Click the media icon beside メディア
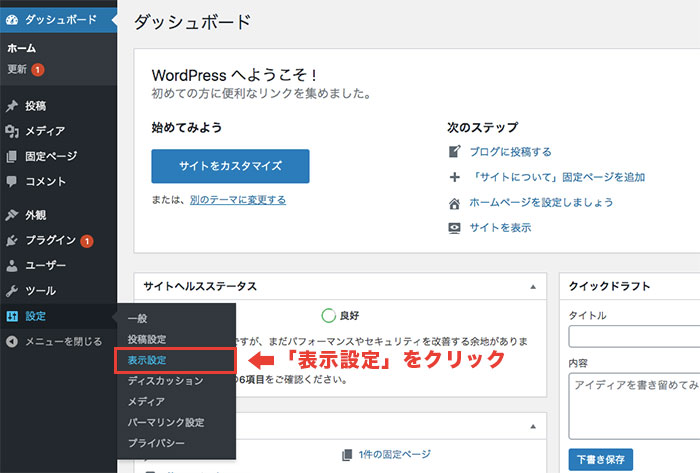Viewport: 700px width, 473px height. pyautogui.click(x=12, y=131)
